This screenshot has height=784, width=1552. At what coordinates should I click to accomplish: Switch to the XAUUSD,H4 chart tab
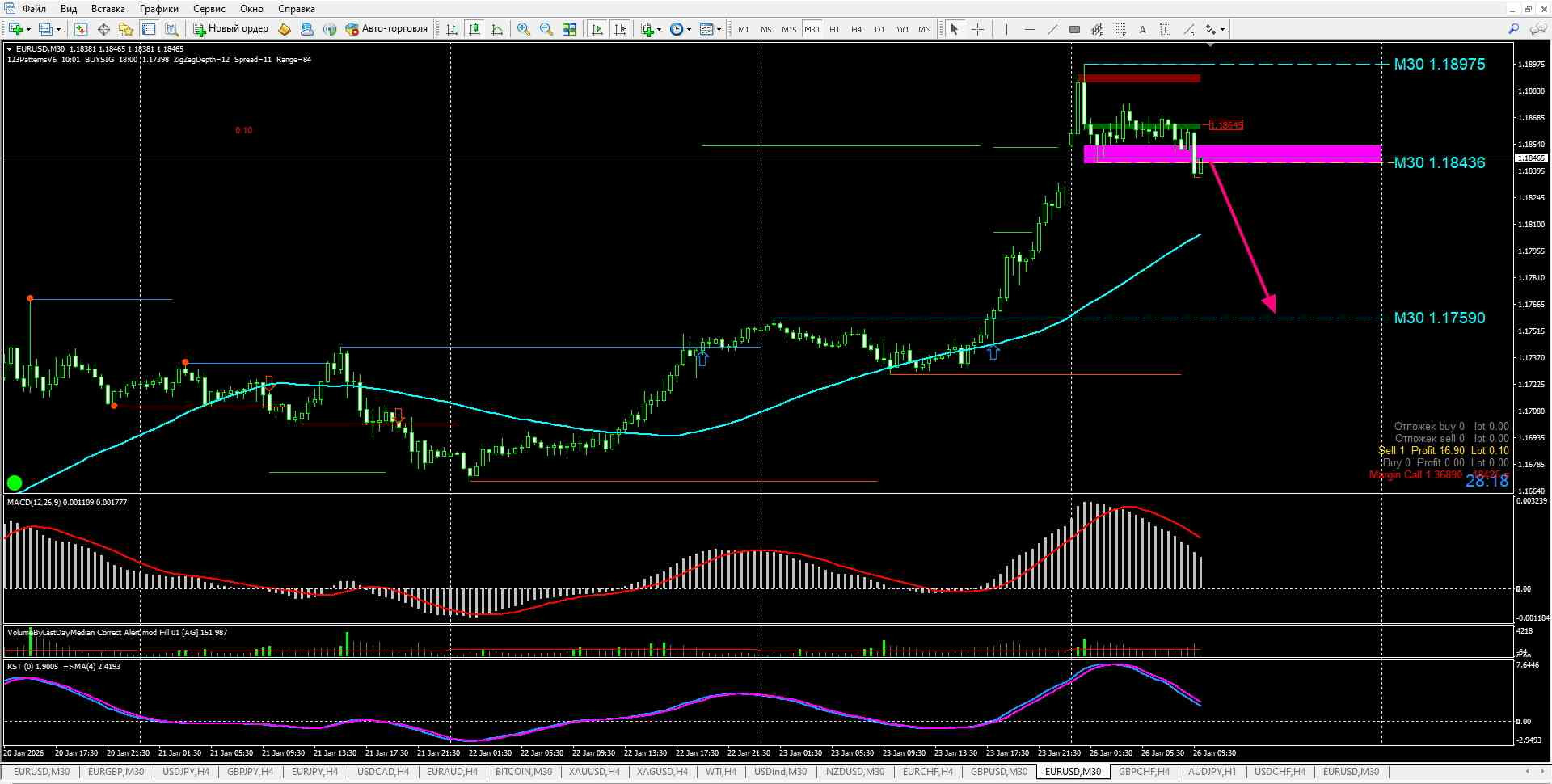[x=595, y=772]
